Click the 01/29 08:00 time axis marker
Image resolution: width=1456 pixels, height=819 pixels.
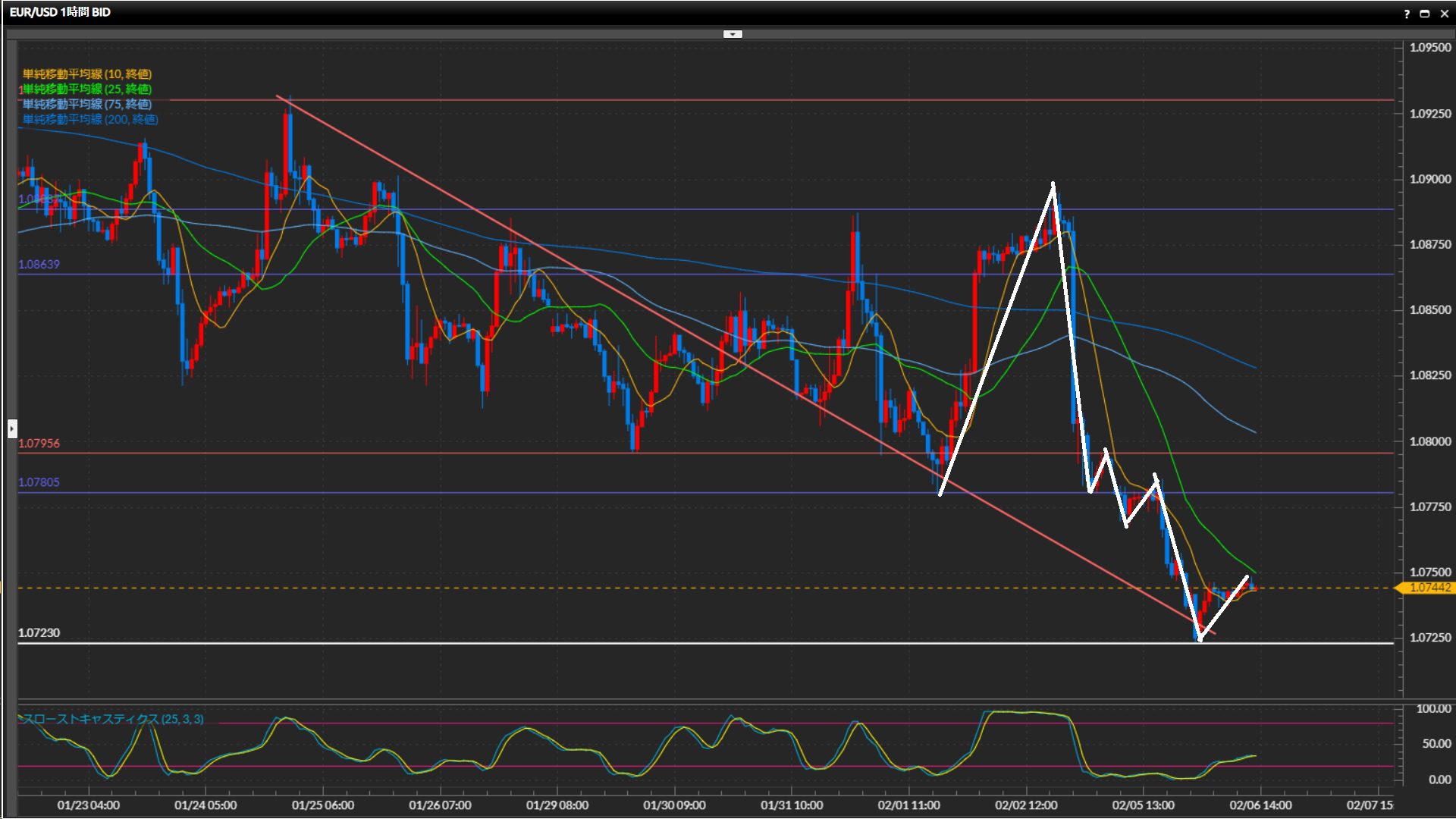557,805
